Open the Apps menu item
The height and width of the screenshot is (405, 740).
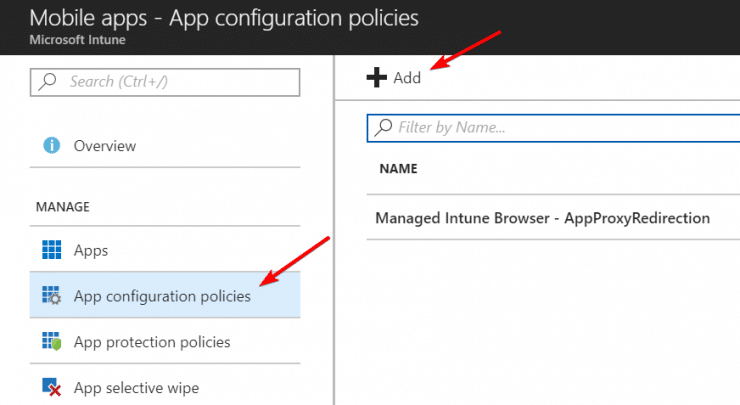click(x=90, y=250)
